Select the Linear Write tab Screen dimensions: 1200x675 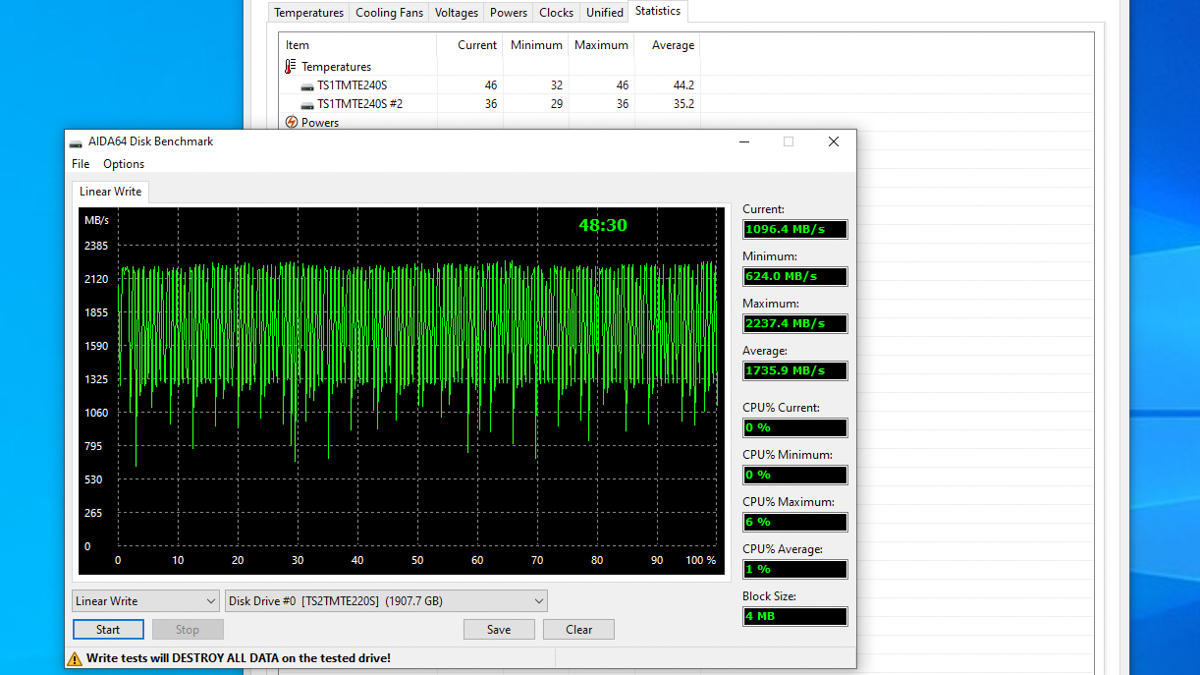[x=110, y=191]
